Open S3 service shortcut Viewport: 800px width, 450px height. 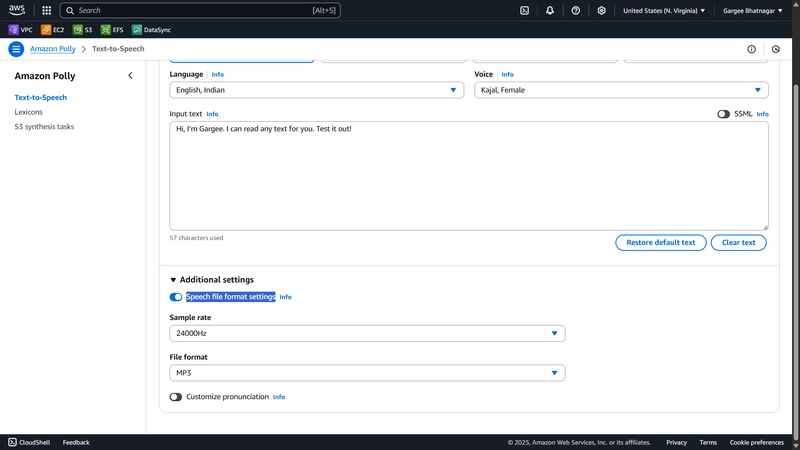pyautogui.click(x=82, y=30)
